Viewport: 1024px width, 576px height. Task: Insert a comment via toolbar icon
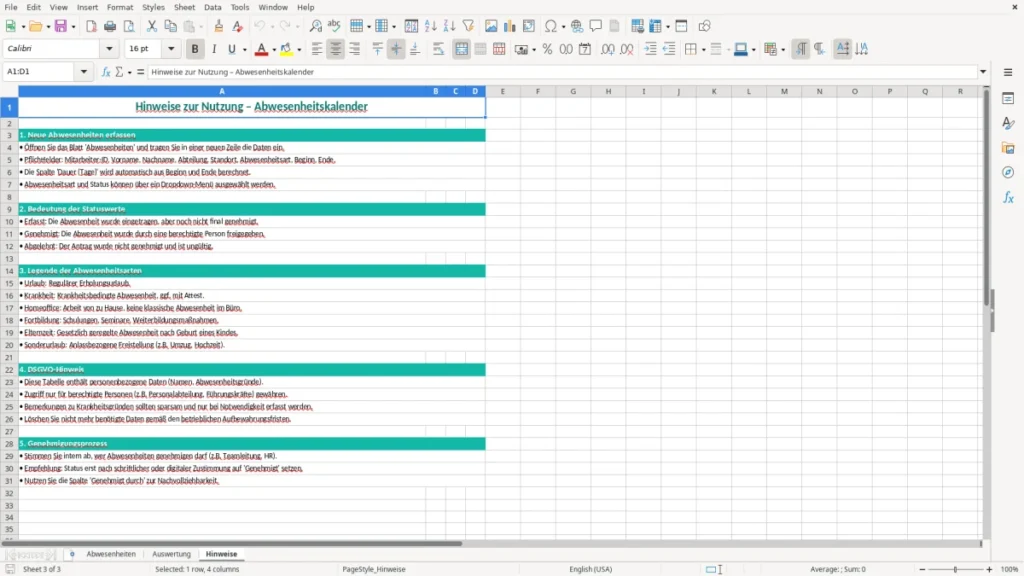(596, 26)
